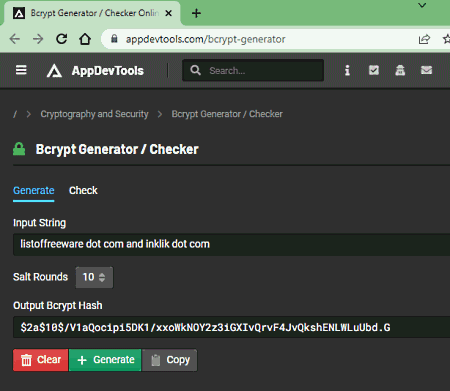Click the Clear button
The image size is (450, 391).
pos(41,360)
